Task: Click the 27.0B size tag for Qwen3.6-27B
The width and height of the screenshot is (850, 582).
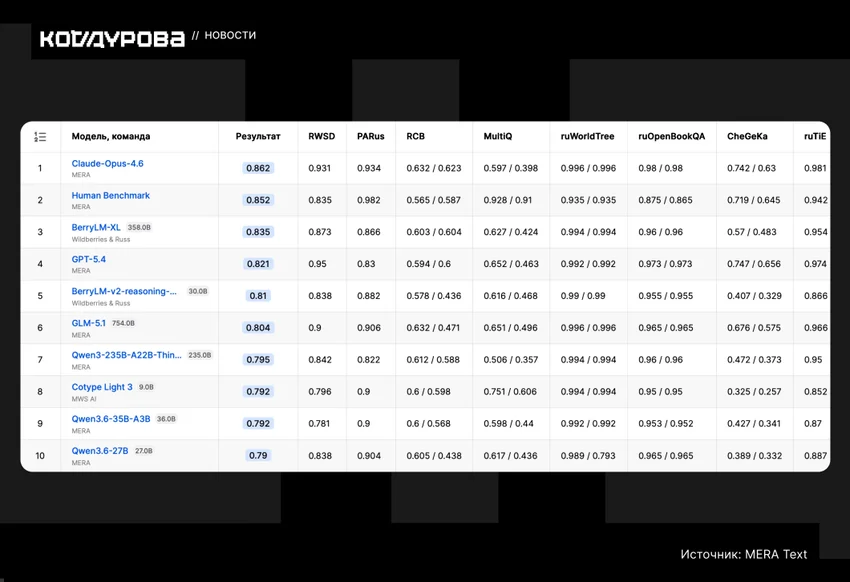Action: pos(144,451)
